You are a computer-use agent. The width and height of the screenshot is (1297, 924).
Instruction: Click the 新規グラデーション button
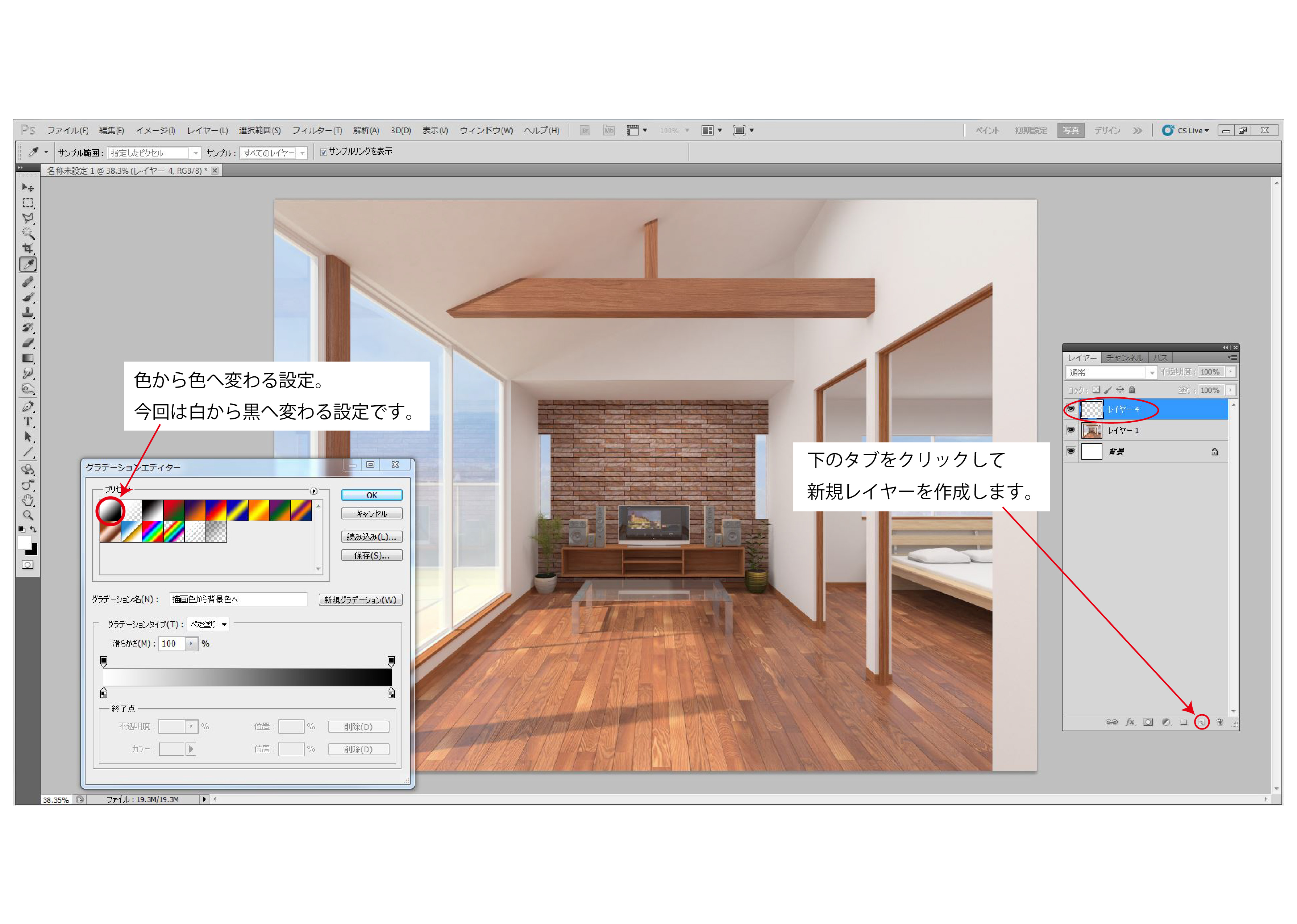pos(360,600)
